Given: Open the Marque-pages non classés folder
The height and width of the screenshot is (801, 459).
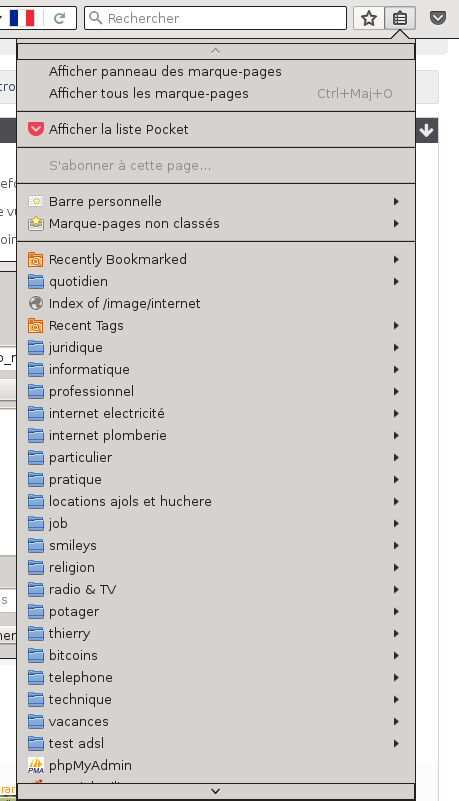Looking at the screenshot, I should pos(216,224).
